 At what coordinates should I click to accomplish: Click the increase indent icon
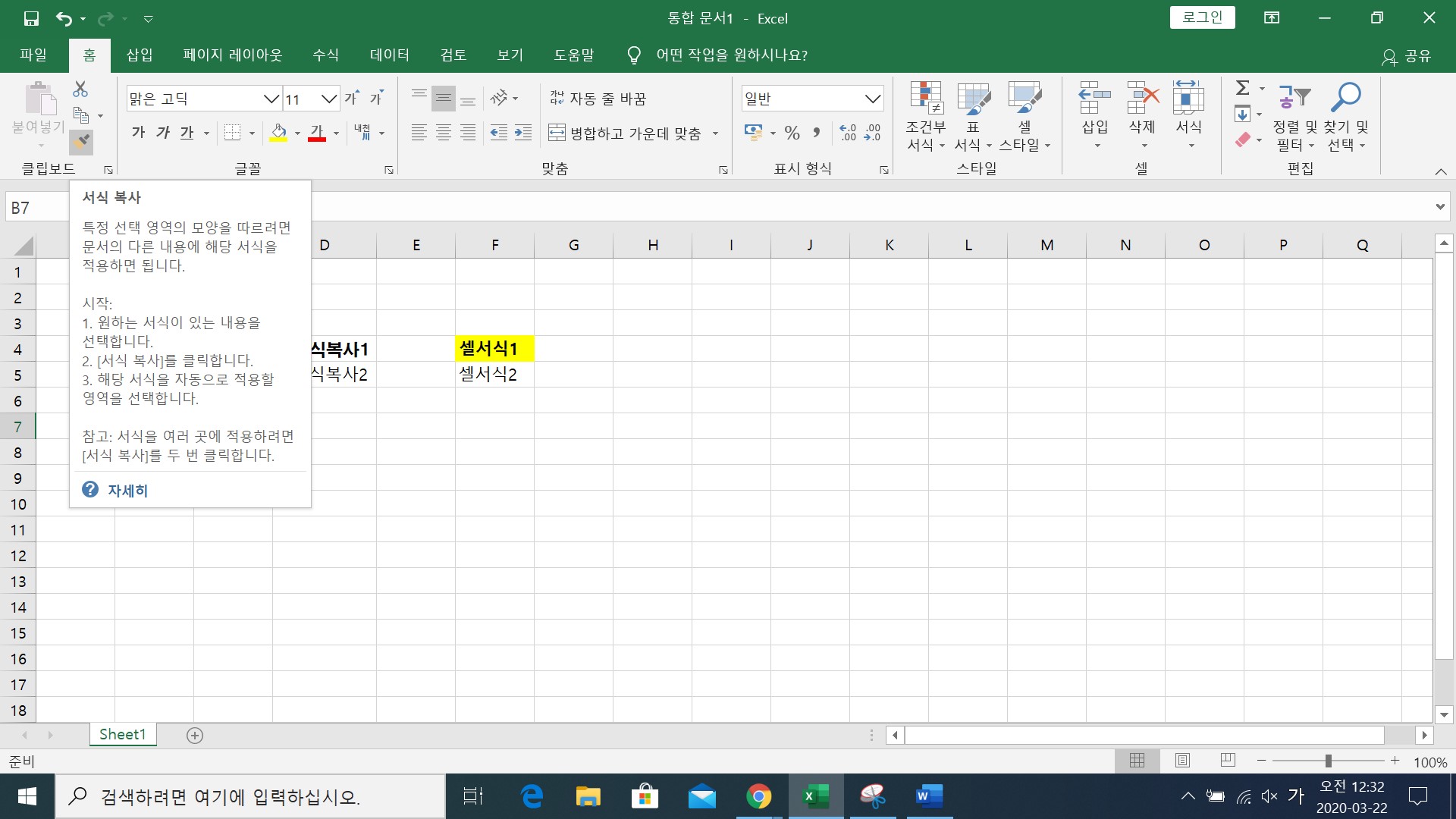[x=523, y=133]
